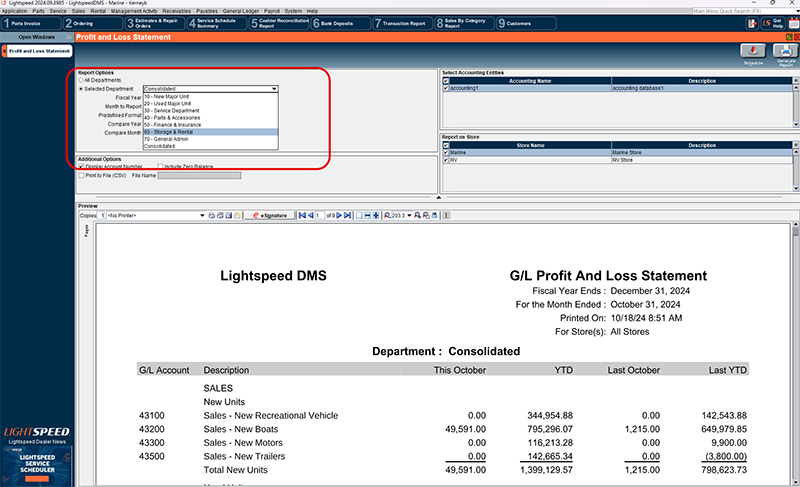The image size is (800, 487).
Task: Go to last page of preview
Action: click(347, 216)
